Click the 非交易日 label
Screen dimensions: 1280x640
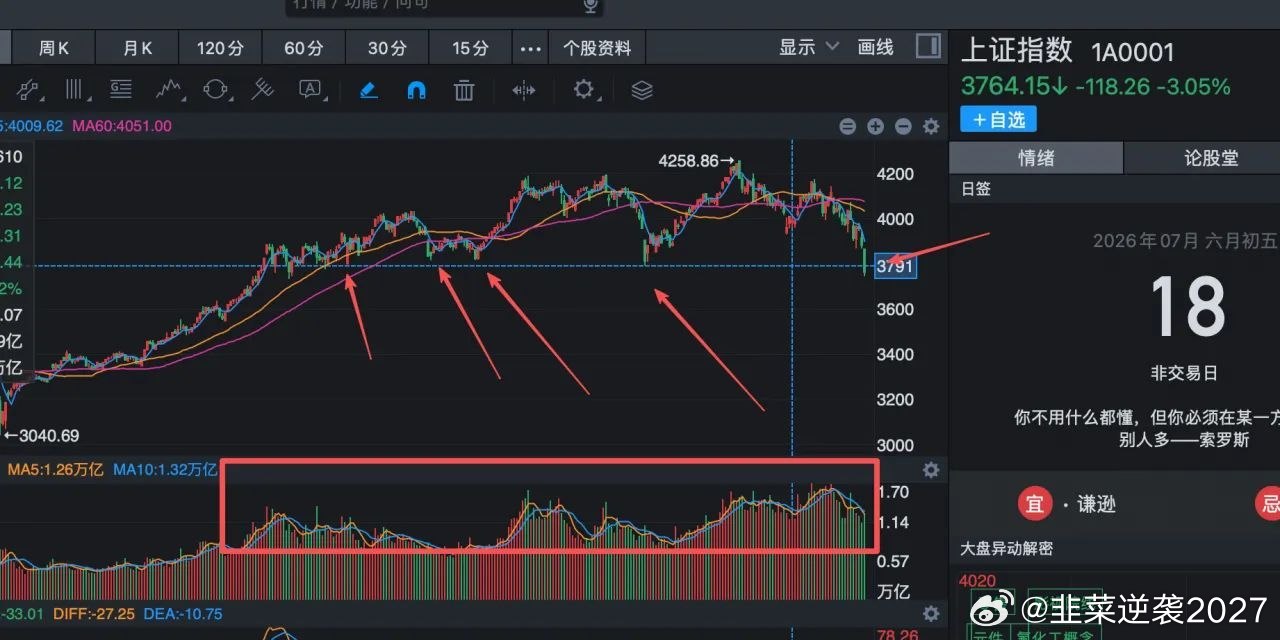point(1185,373)
